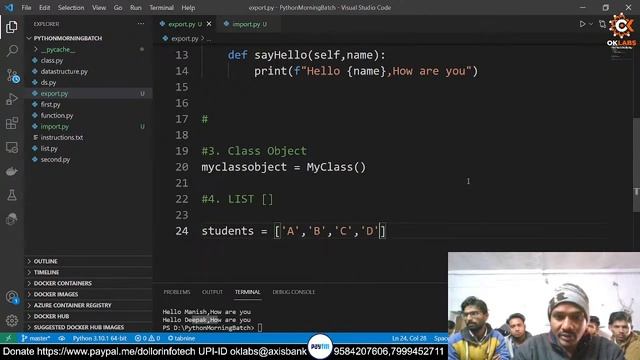Open the View menu

point(99,8)
